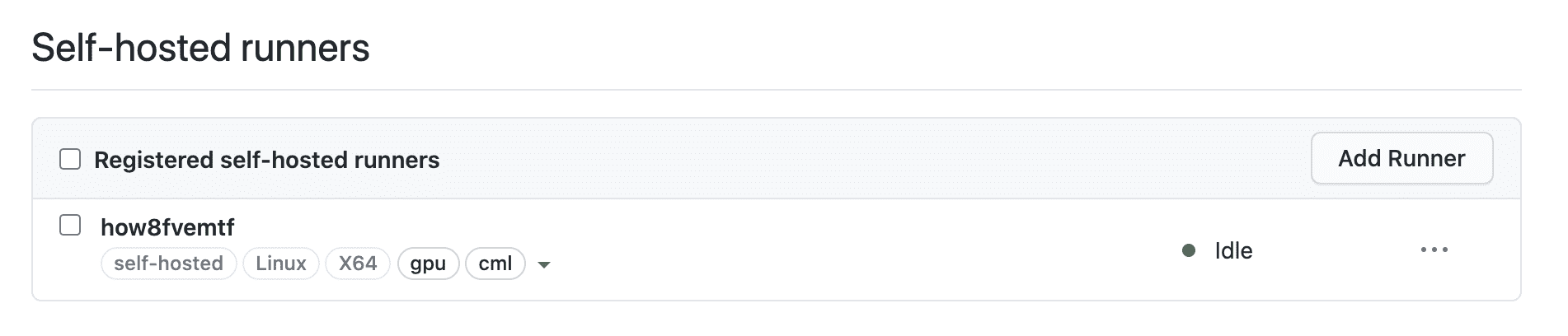Screen dimensions: 1568x336
Task: Open the how8fvemtf runner name
Action: click(x=167, y=227)
